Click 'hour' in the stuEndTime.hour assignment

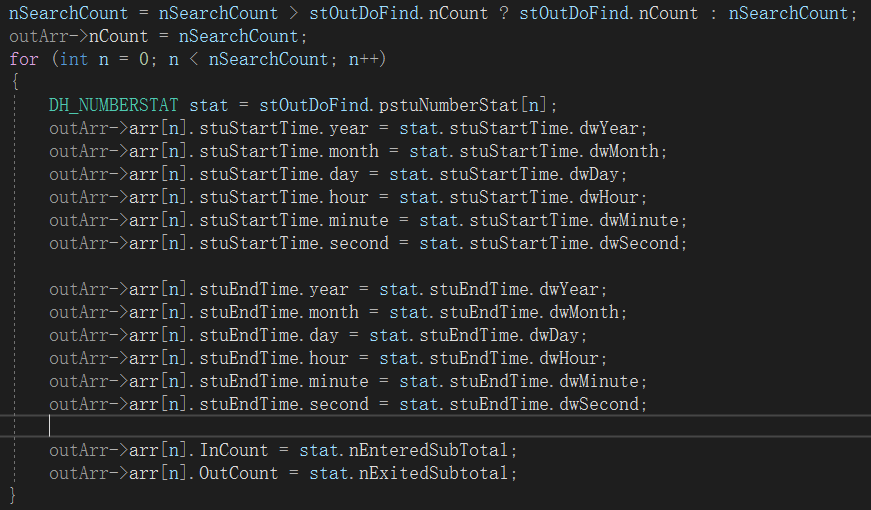point(329,358)
